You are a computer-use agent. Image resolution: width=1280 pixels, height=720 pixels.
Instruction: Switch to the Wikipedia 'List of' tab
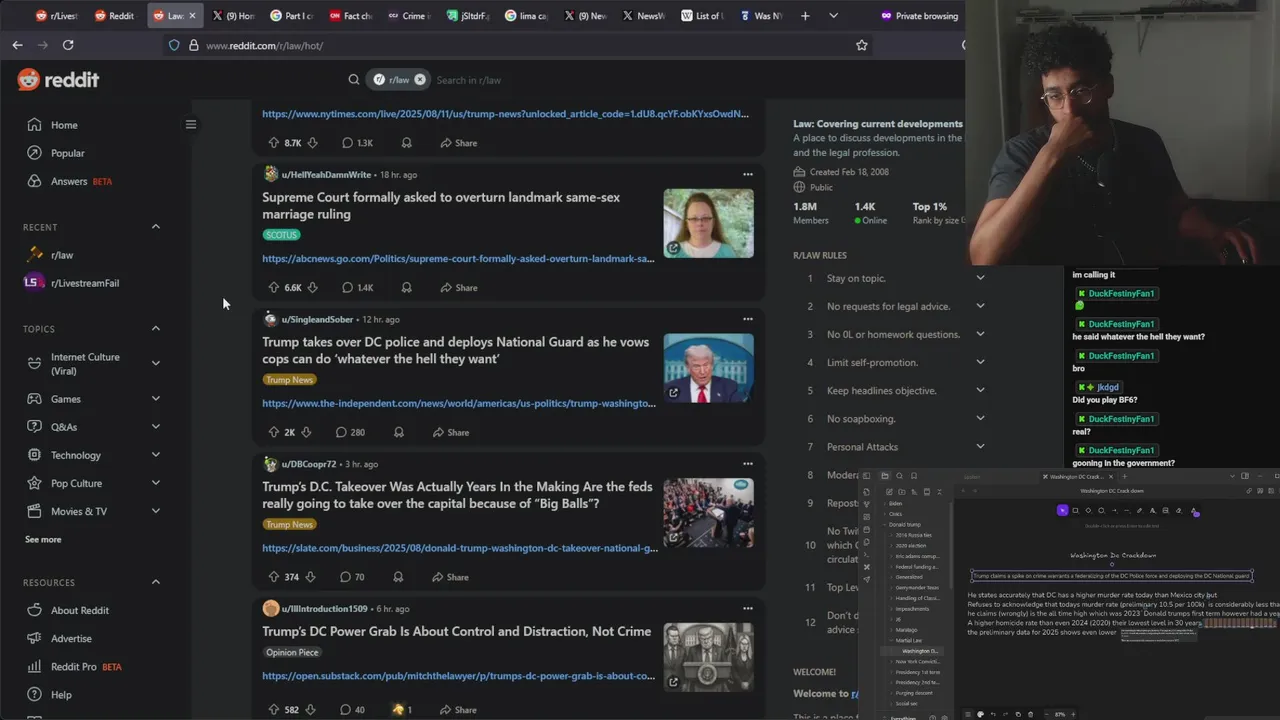tap(701, 16)
